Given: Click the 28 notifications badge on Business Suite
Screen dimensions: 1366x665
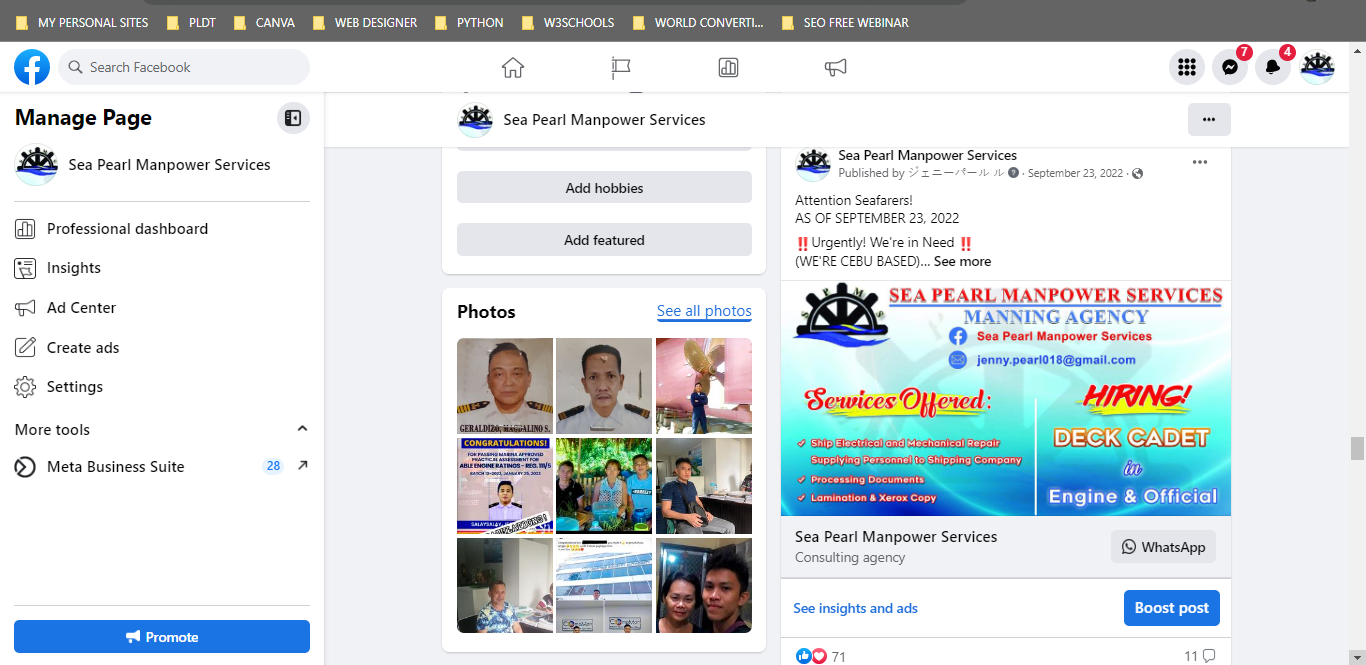Looking at the screenshot, I should click(x=273, y=466).
